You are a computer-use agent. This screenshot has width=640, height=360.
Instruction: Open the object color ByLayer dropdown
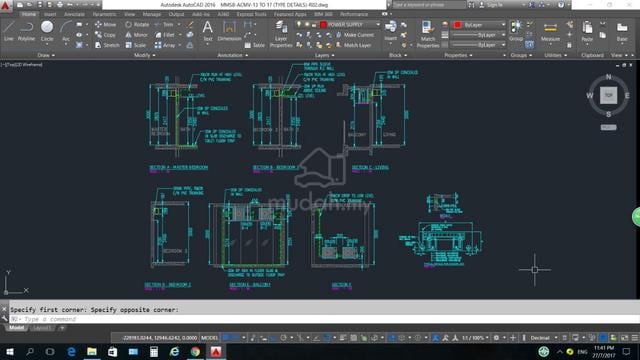[x=479, y=24]
